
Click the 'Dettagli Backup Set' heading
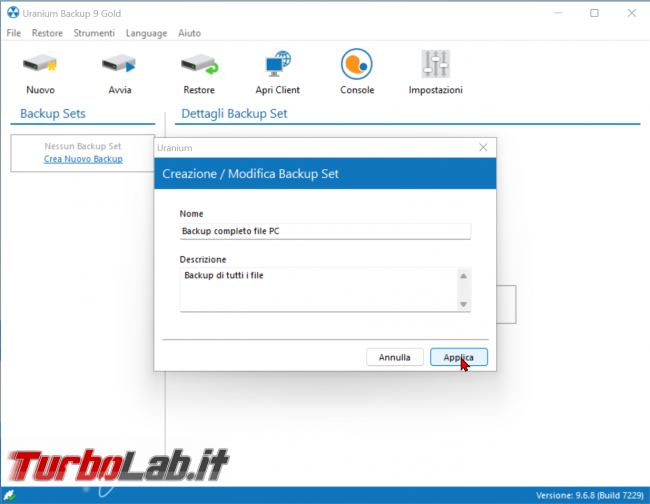click(234, 114)
